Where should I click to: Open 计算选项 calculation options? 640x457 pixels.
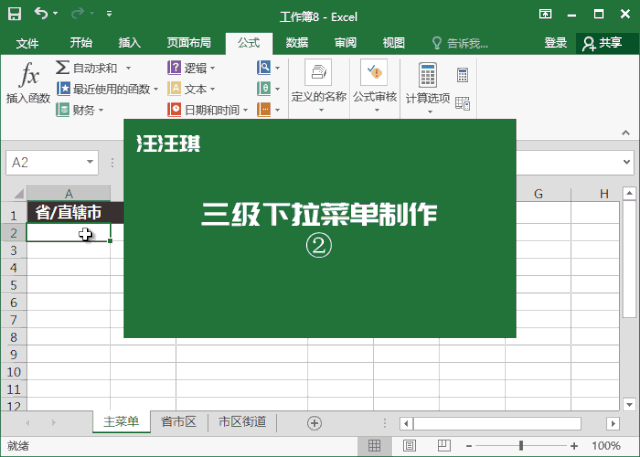tap(428, 87)
